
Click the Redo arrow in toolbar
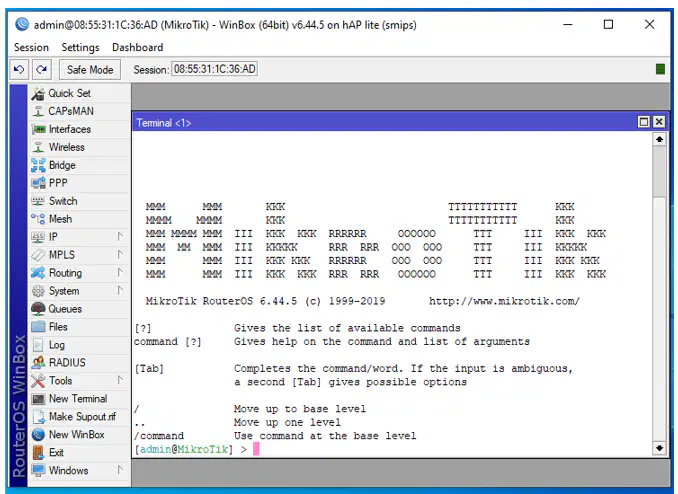point(42,69)
